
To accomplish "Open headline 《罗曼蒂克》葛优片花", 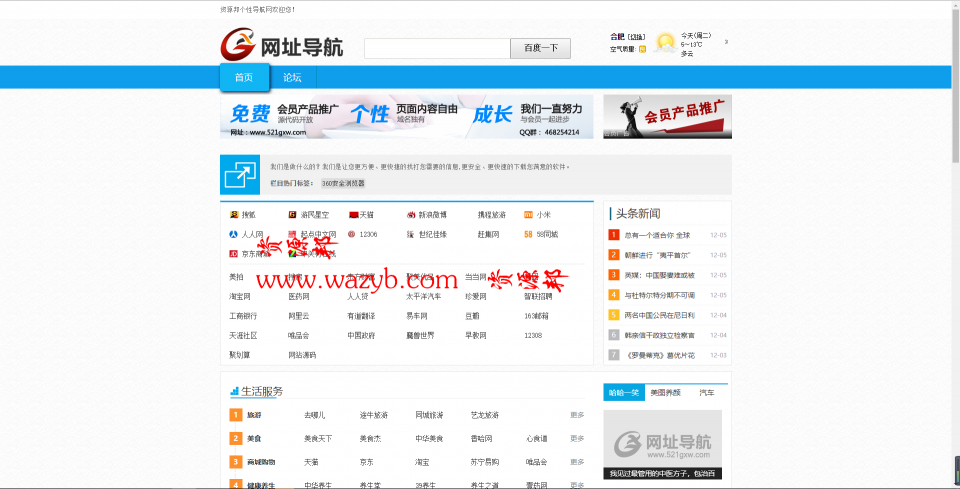I will [660, 356].
